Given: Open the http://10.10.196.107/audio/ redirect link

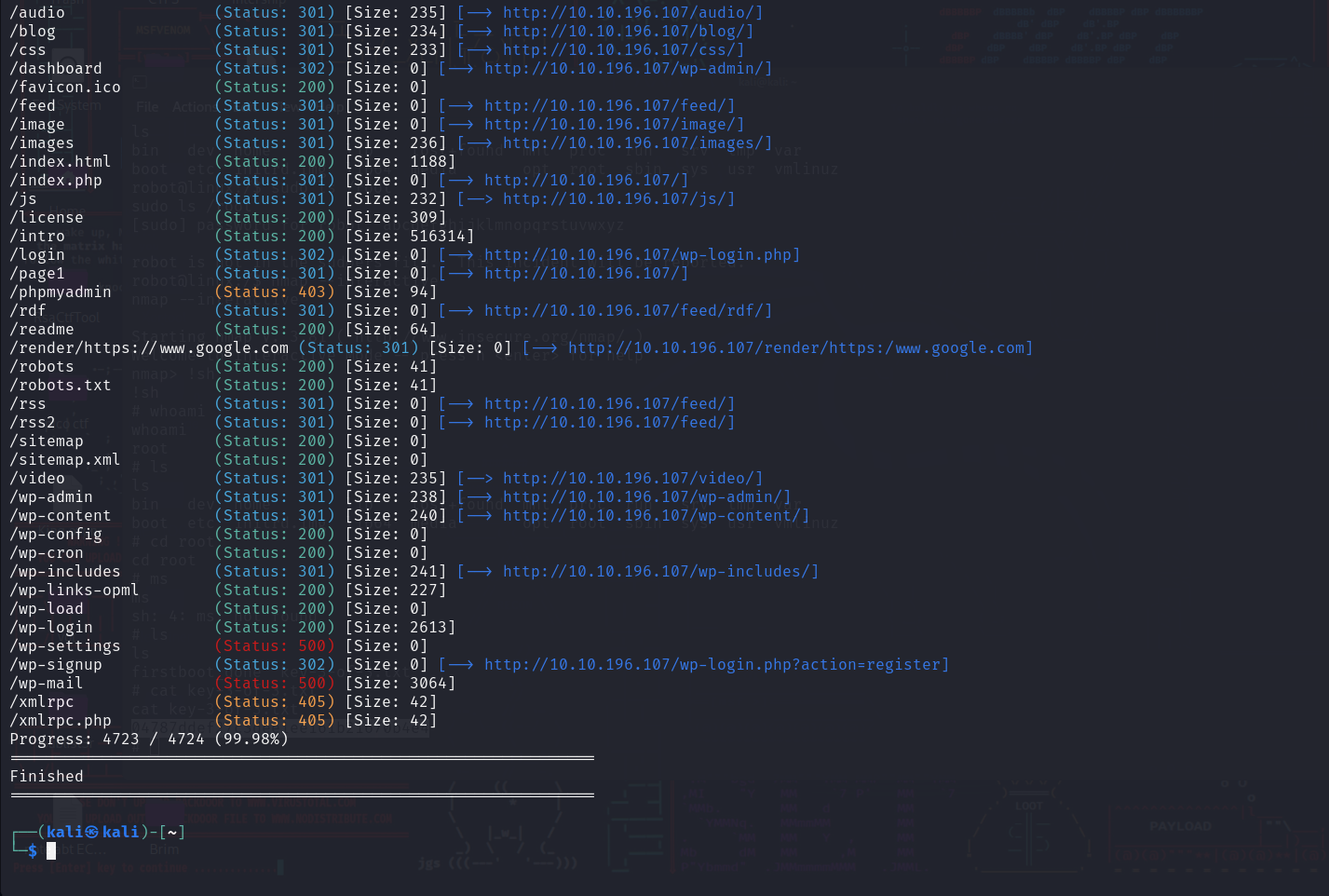Looking at the screenshot, I should [629, 12].
